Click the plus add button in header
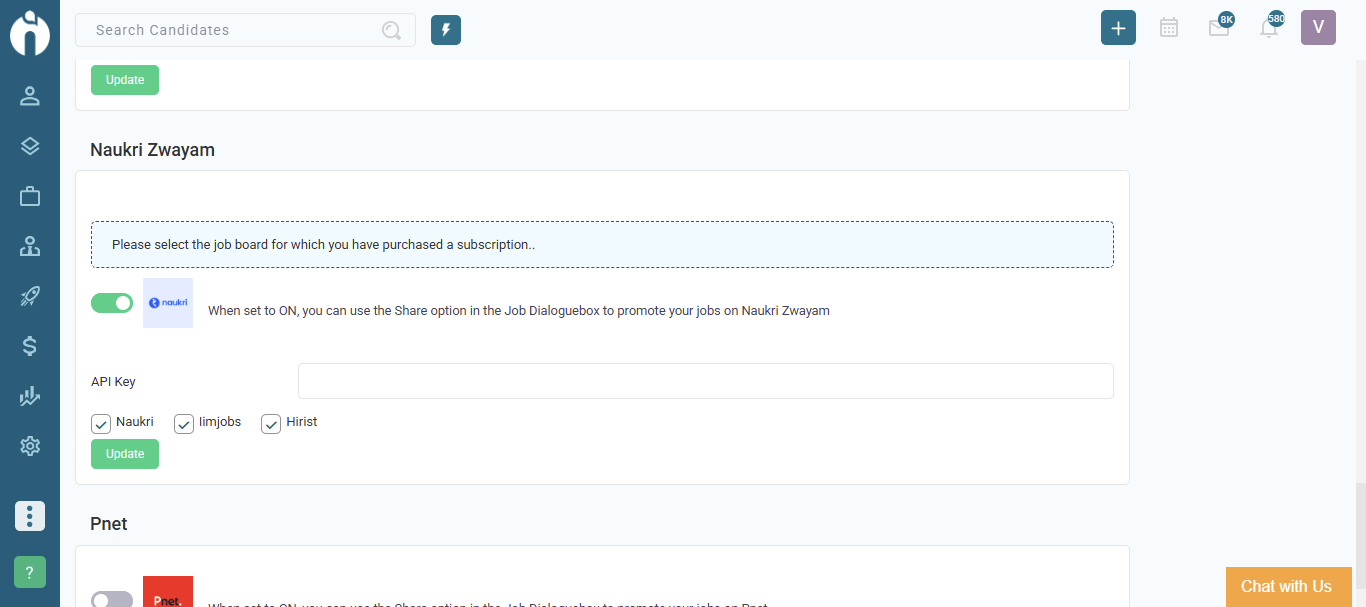This screenshot has height=607, width=1366. (x=1118, y=28)
